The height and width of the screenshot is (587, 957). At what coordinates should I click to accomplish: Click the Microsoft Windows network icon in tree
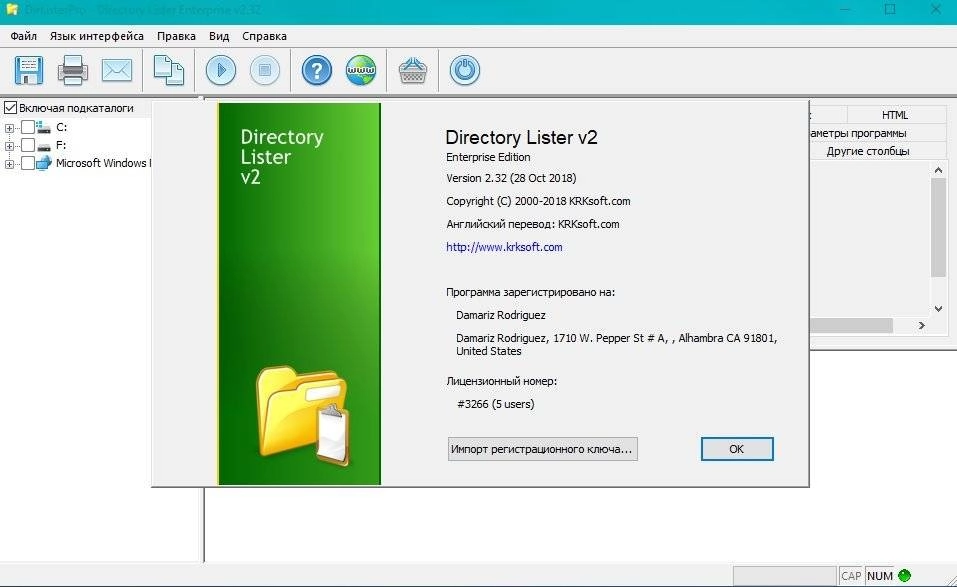click(44, 163)
